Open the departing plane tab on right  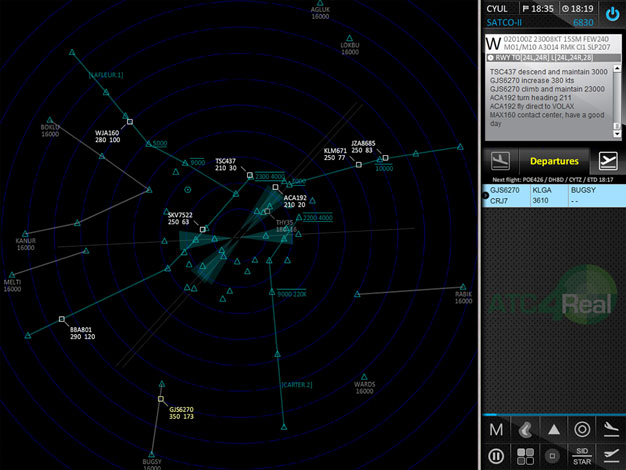click(x=607, y=161)
